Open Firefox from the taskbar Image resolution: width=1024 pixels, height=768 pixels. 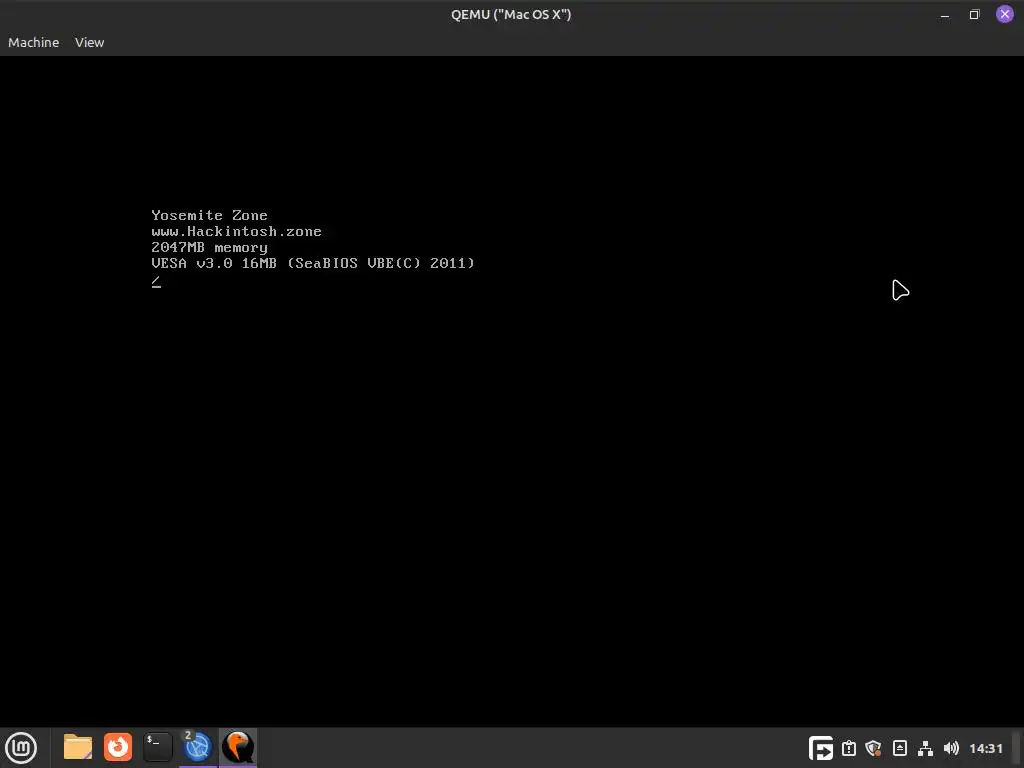[118, 747]
